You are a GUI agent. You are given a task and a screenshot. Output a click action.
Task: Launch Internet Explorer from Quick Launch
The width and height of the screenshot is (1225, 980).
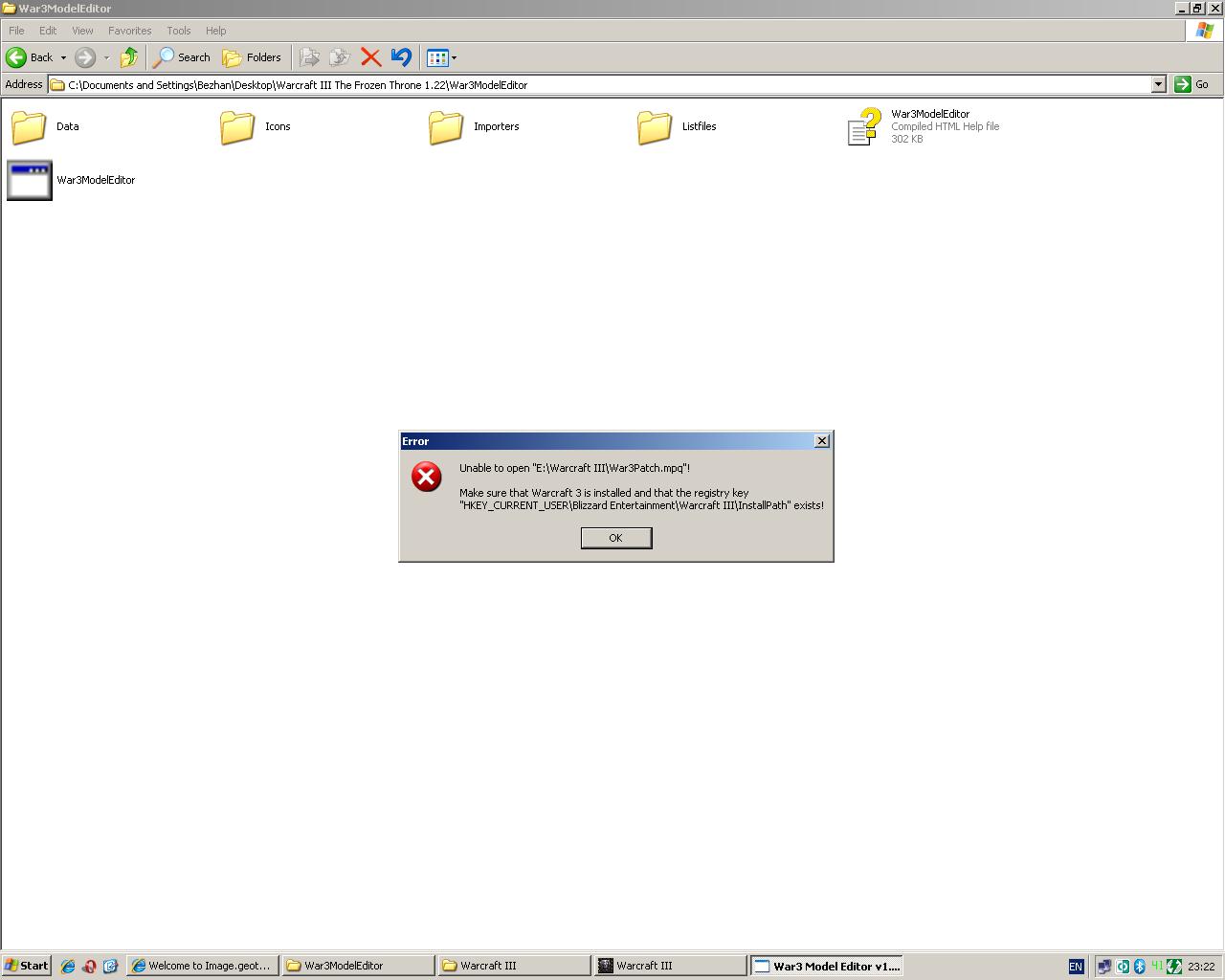click(x=68, y=967)
